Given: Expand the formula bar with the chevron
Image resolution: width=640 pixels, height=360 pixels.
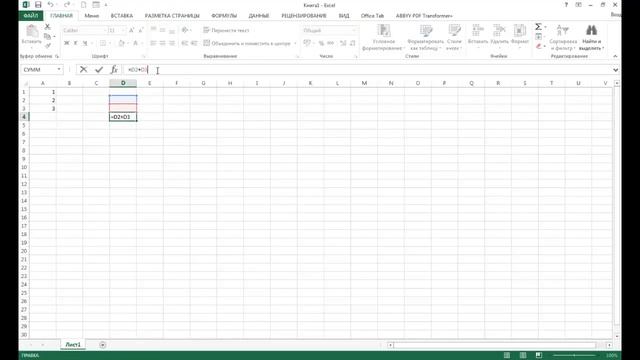Looking at the screenshot, I should tap(616, 70).
